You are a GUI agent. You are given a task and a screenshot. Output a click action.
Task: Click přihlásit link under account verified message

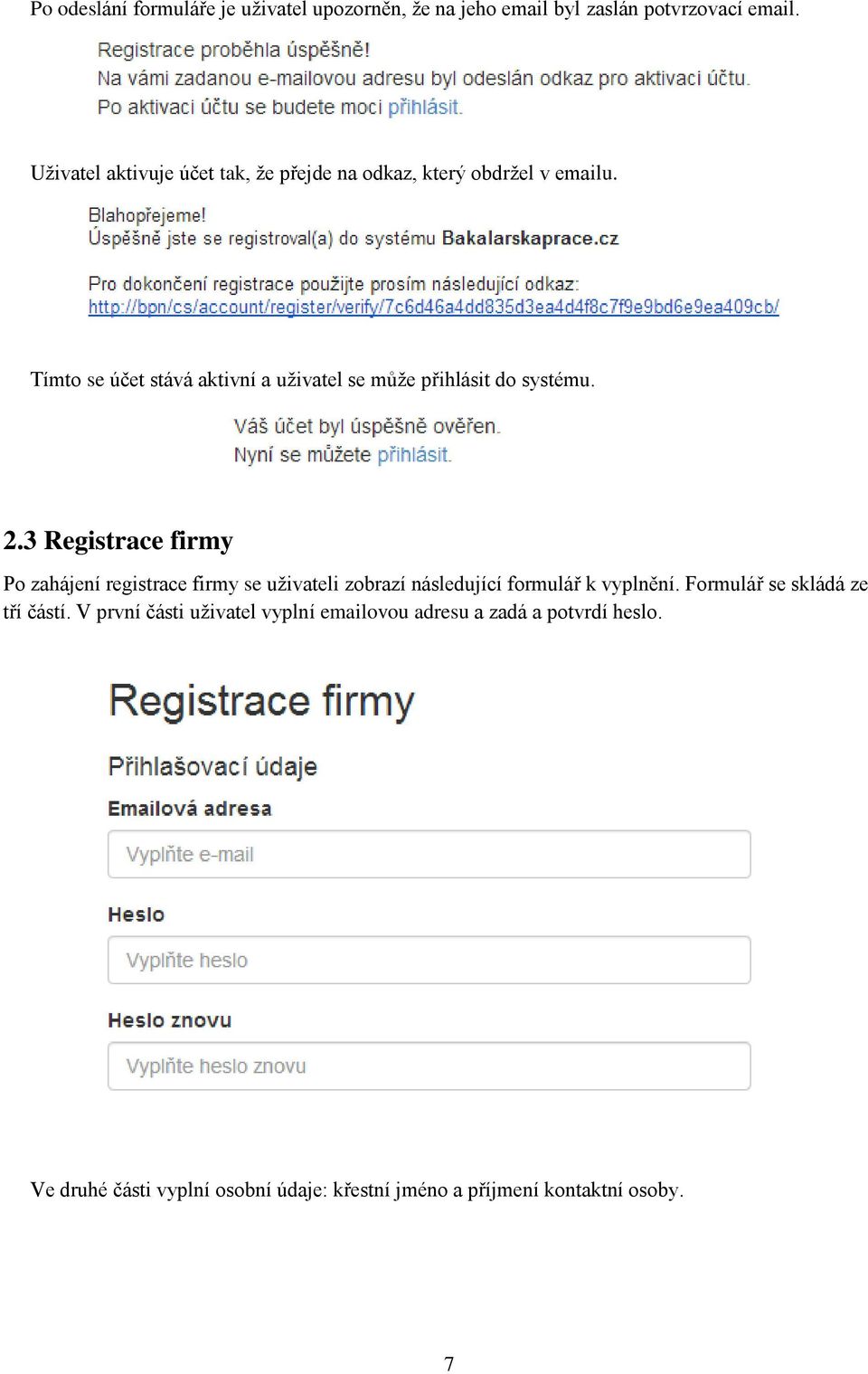click(413, 455)
